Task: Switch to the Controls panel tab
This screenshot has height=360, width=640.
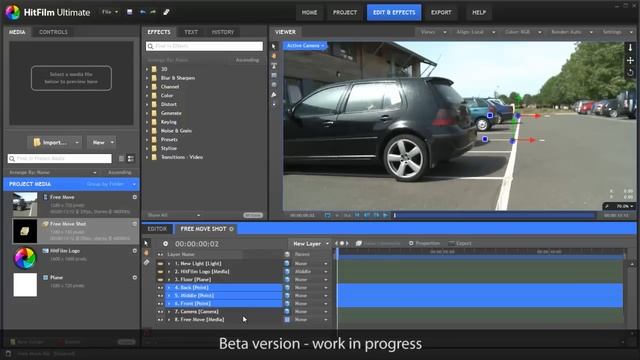Action: pyautogui.click(x=53, y=32)
